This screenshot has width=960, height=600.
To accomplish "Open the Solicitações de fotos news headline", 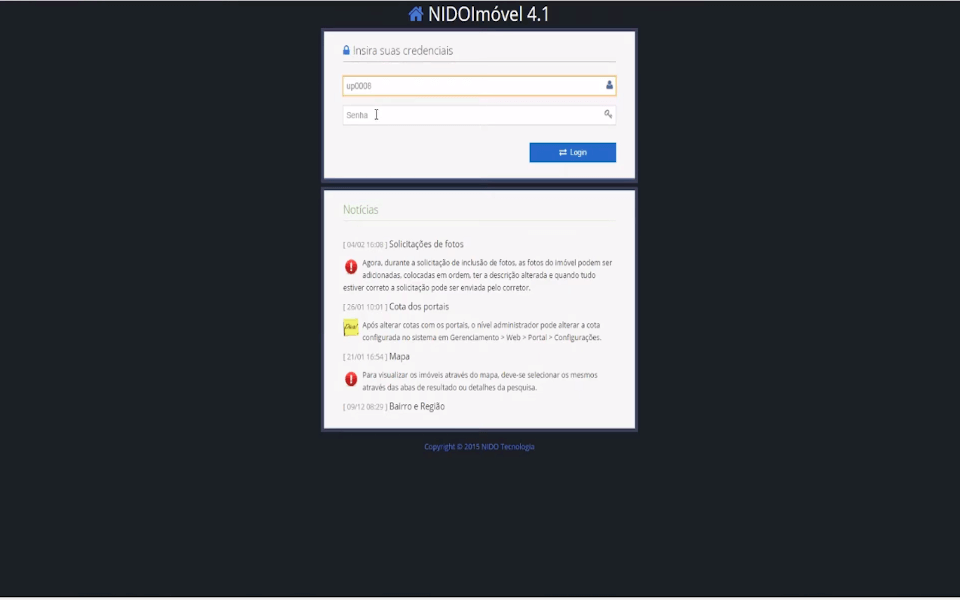I will [426, 244].
